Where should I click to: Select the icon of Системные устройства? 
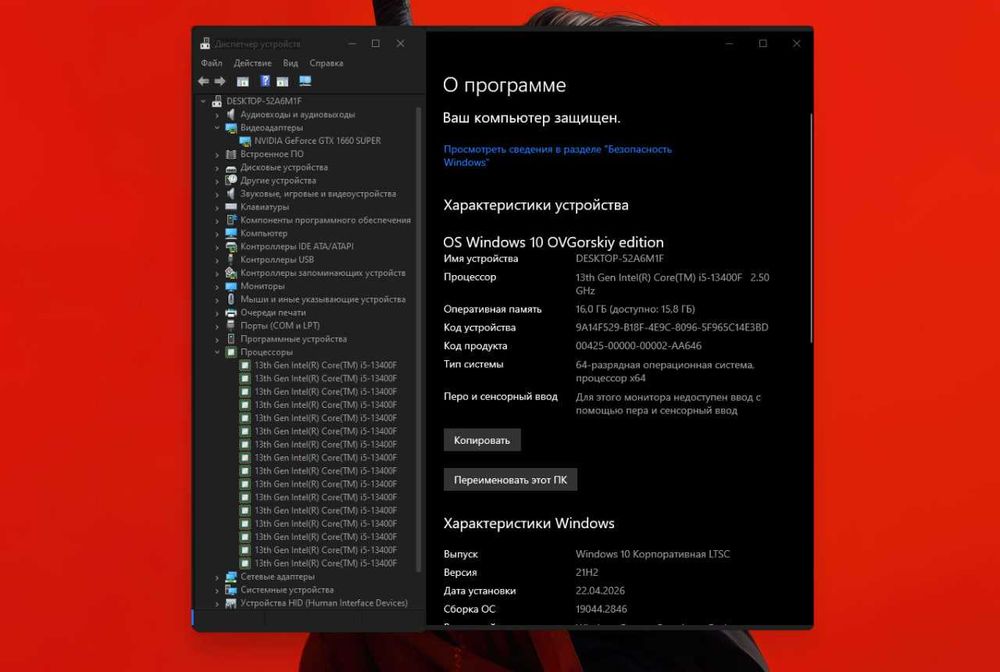231,590
